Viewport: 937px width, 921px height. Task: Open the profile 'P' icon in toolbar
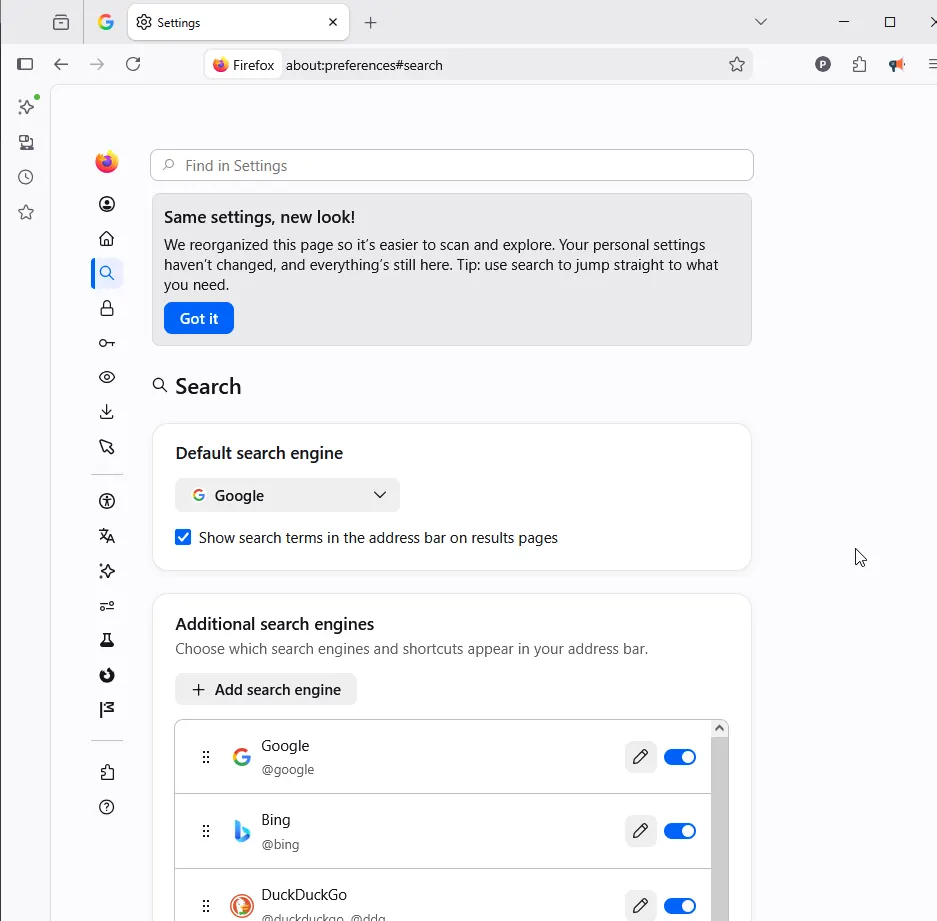point(823,64)
